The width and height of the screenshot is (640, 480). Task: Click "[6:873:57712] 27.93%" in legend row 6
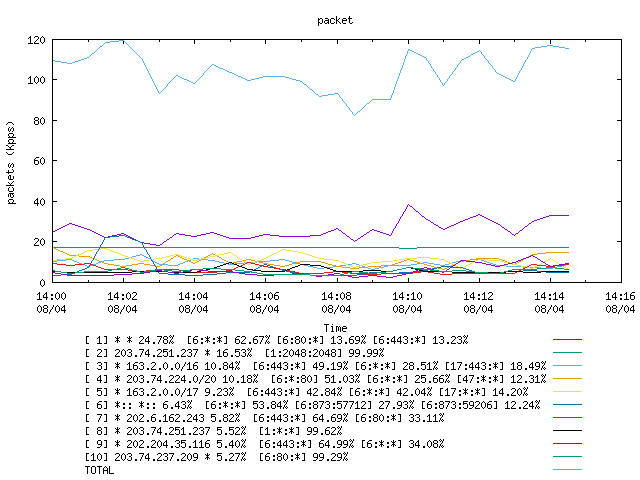355,405
